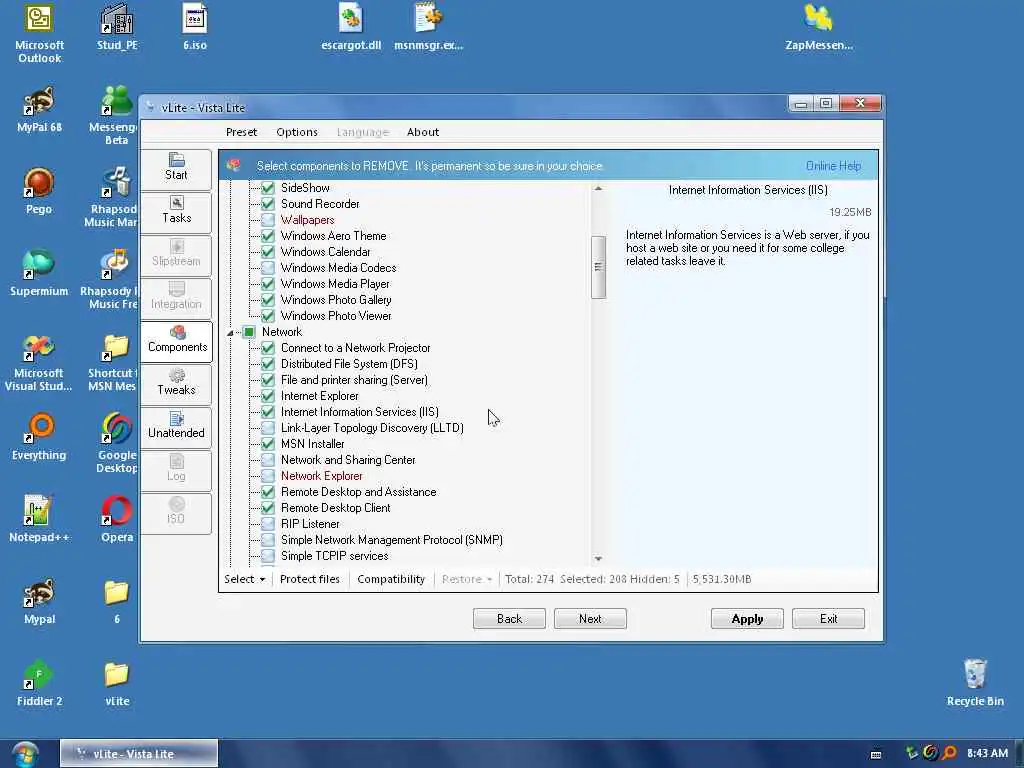Check the Wallpapers component checkbox

click(268, 220)
